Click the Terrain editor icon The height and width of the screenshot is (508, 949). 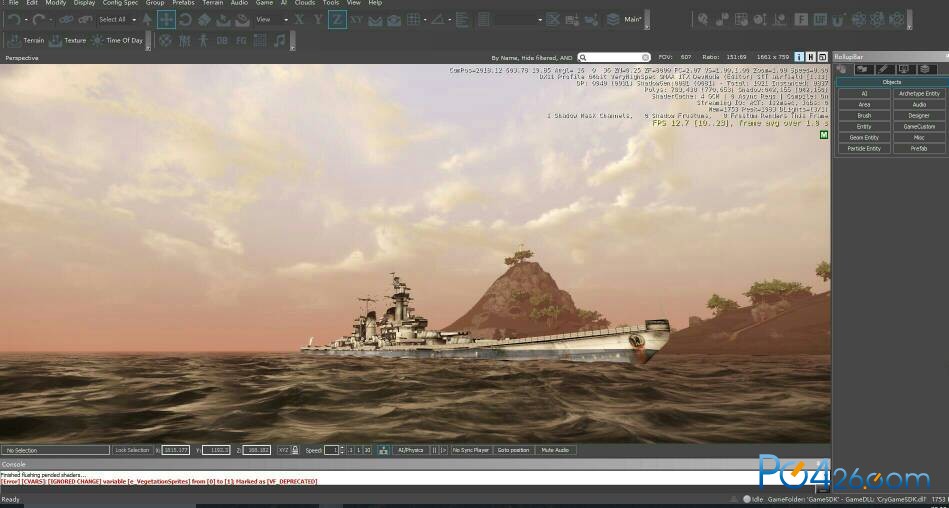[x=15, y=41]
